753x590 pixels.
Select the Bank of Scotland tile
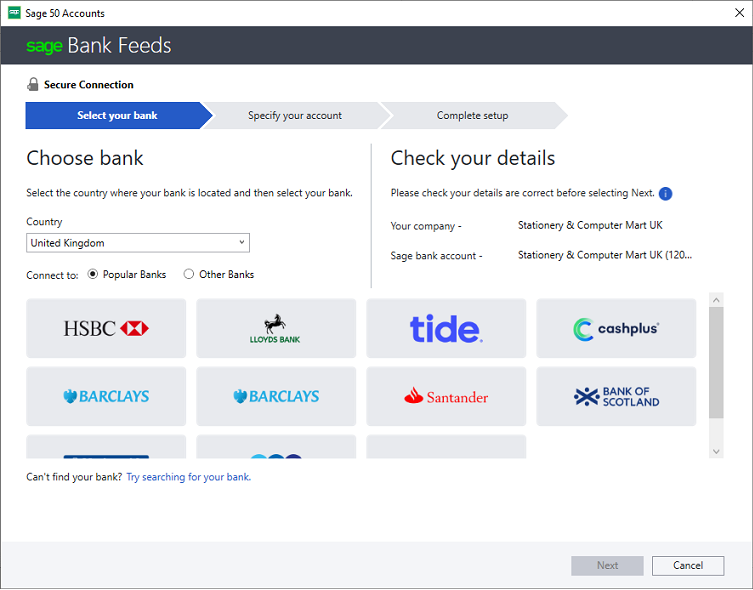pos(616,397)
